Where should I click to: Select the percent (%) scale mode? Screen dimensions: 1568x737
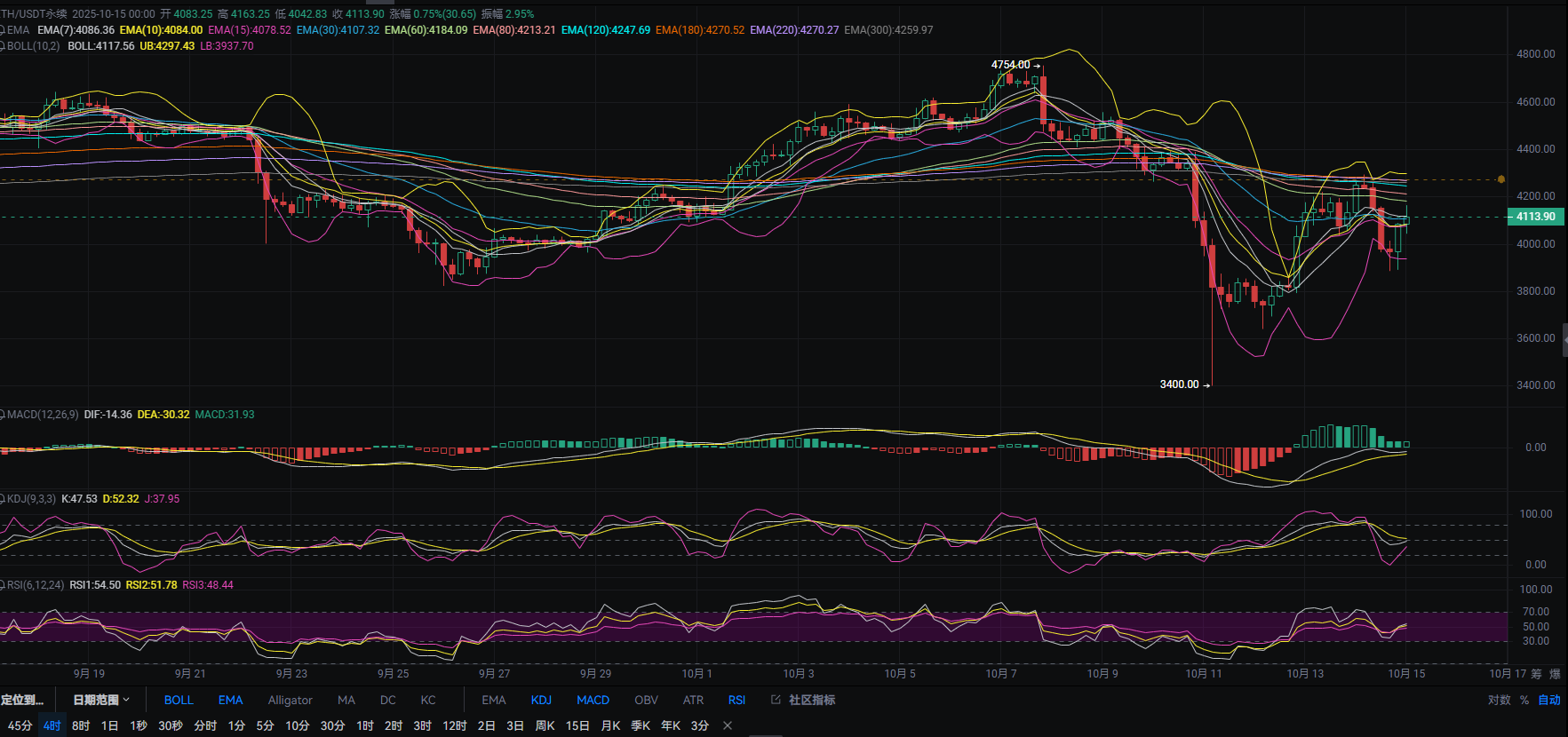[1524, 700]
